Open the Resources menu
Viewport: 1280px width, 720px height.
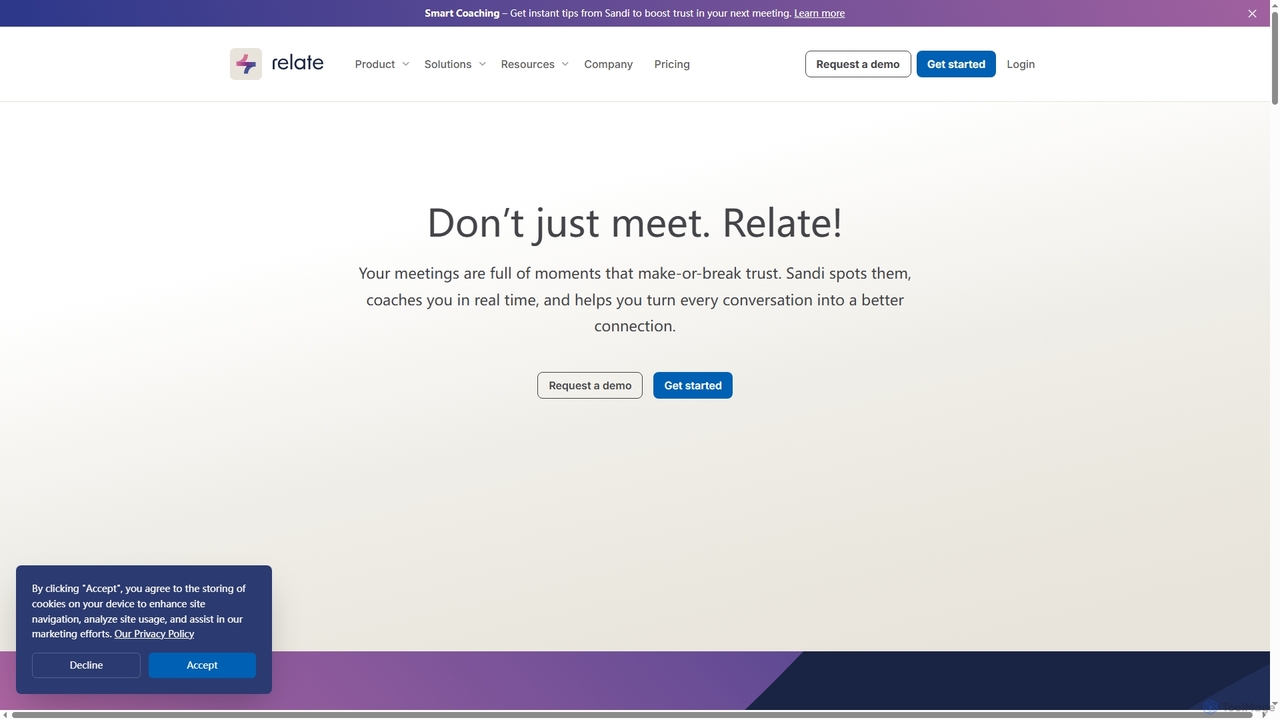(x=528, y=64)
